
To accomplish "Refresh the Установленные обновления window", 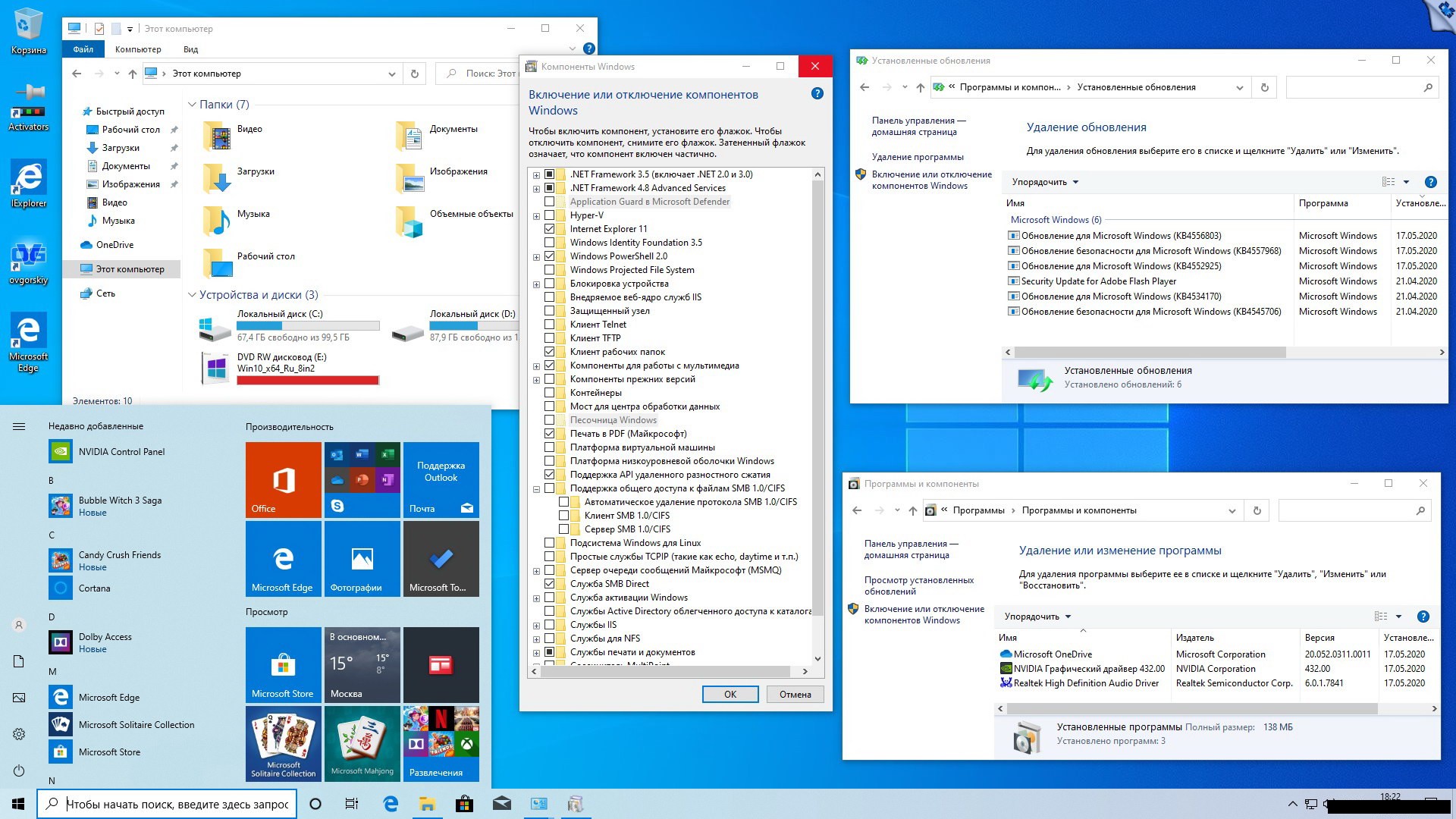I will coord(1264,87).
